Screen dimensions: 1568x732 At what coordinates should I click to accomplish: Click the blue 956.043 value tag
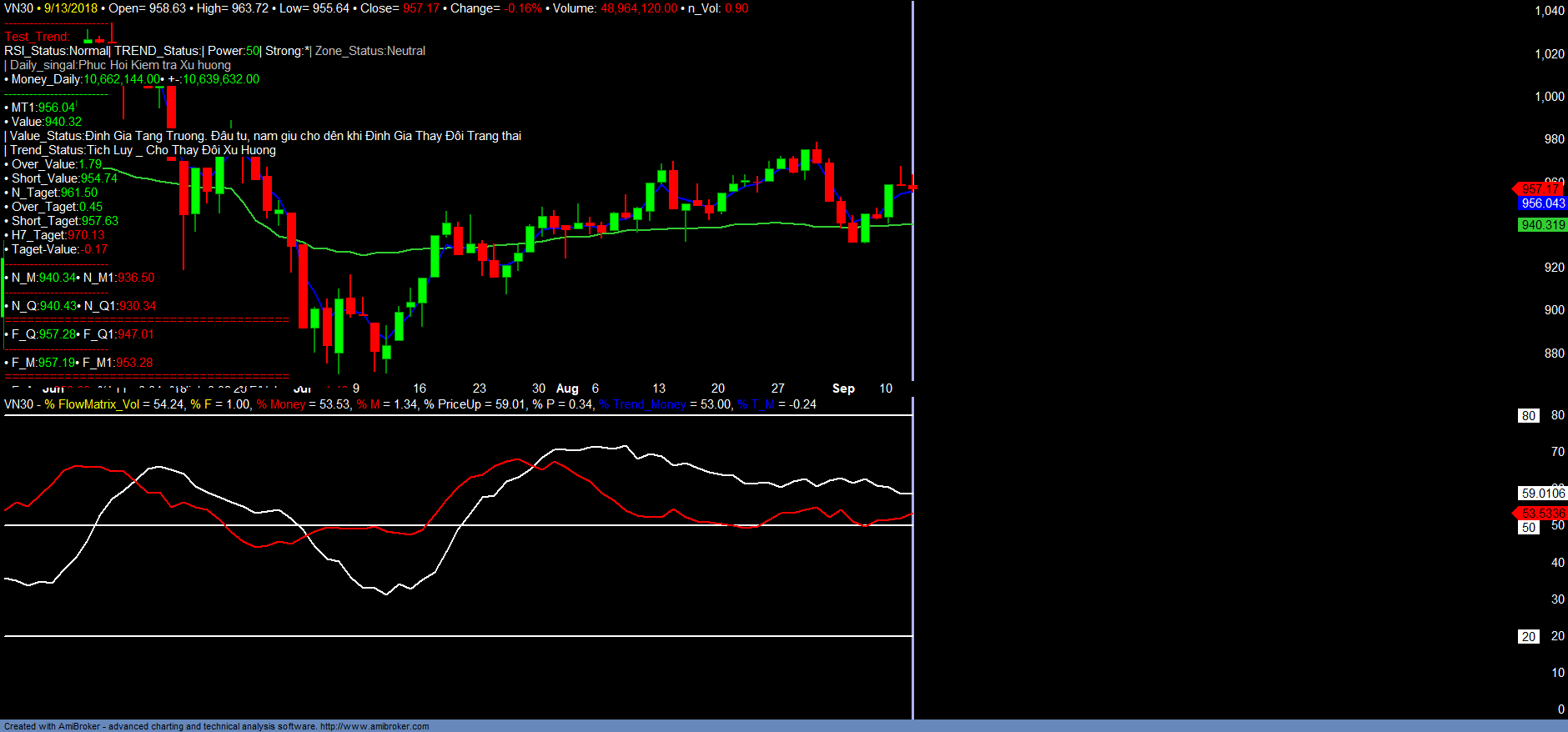point(1542,203)
